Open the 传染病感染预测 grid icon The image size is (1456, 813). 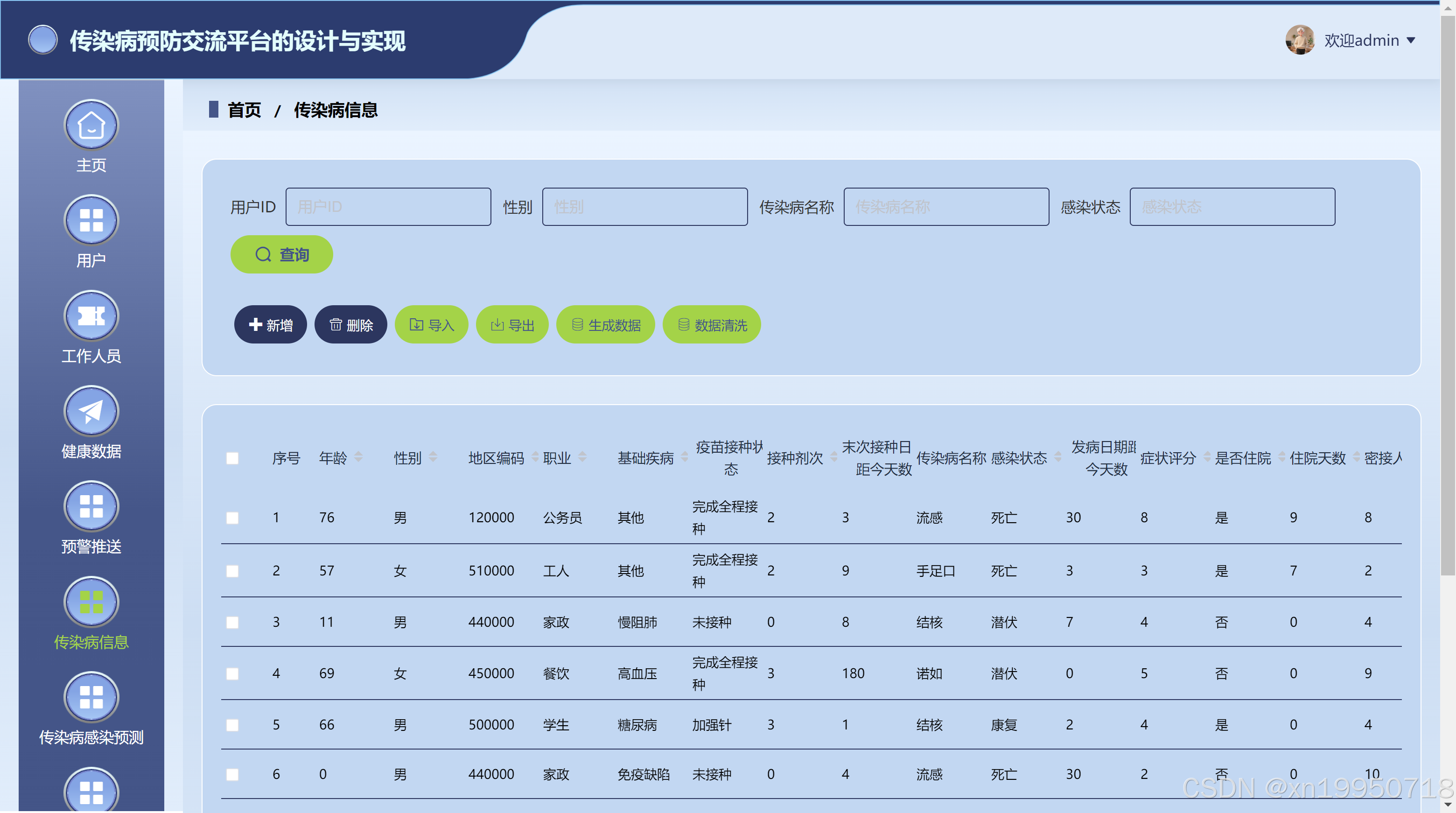coord(91,697)
